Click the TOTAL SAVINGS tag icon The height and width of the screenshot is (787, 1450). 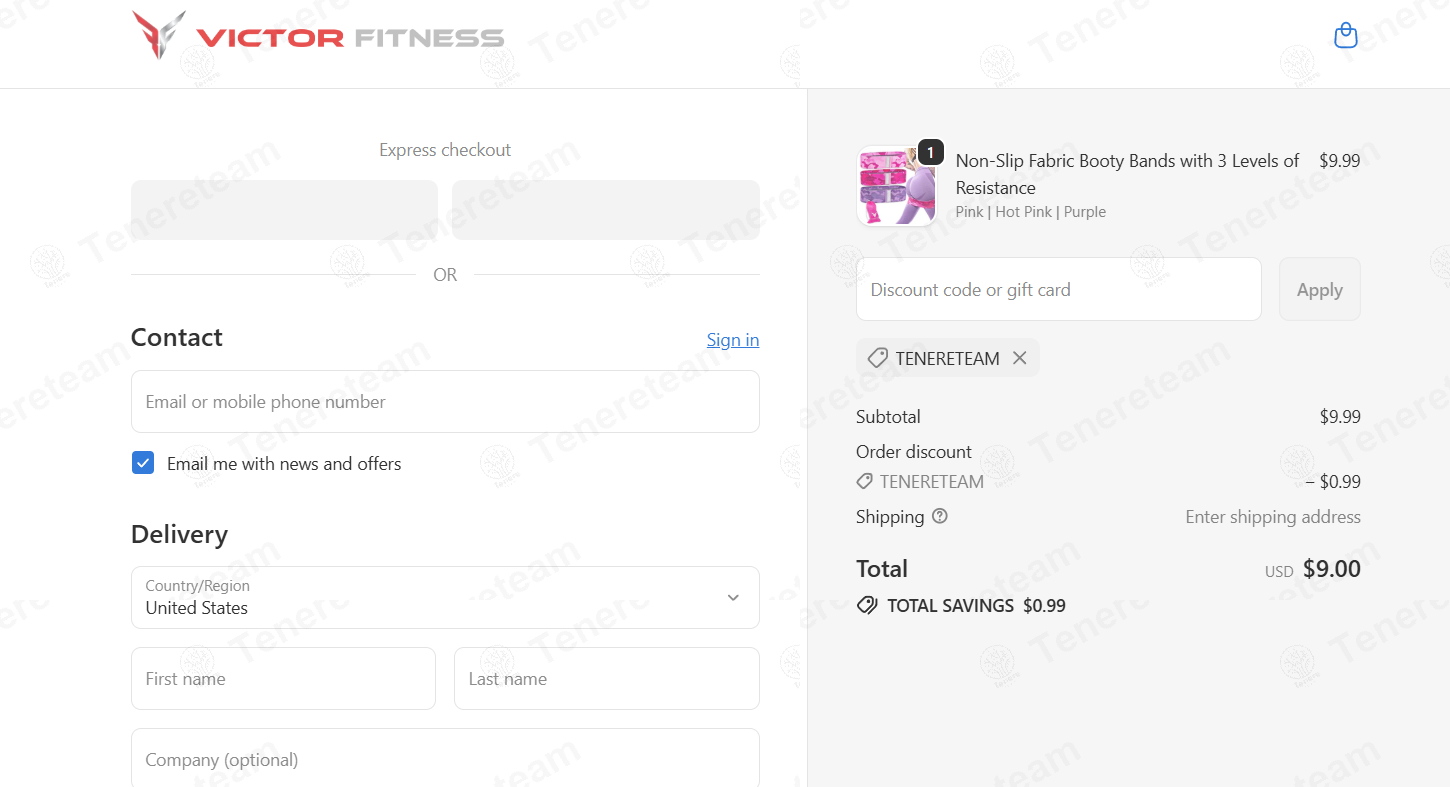pyautogui.click(x=866, y=605)
